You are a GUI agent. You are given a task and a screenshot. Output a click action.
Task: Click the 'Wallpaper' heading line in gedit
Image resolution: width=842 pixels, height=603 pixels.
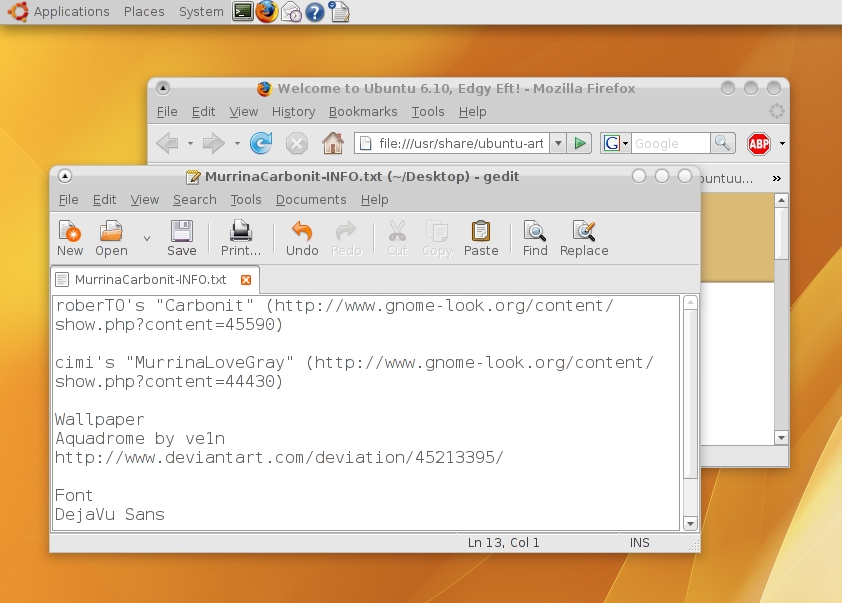click(x=99, y=419)
